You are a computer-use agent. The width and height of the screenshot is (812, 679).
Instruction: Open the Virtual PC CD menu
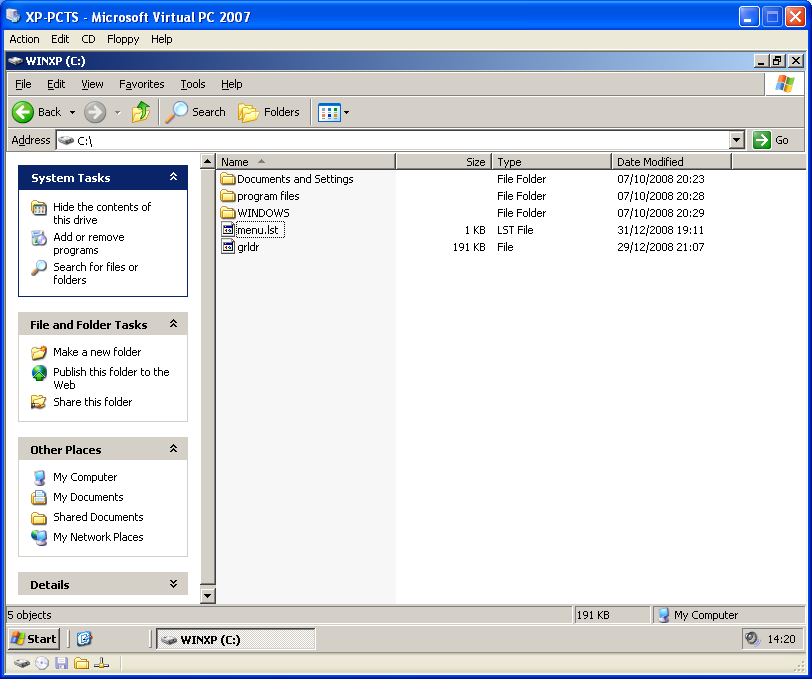(89, 39)
